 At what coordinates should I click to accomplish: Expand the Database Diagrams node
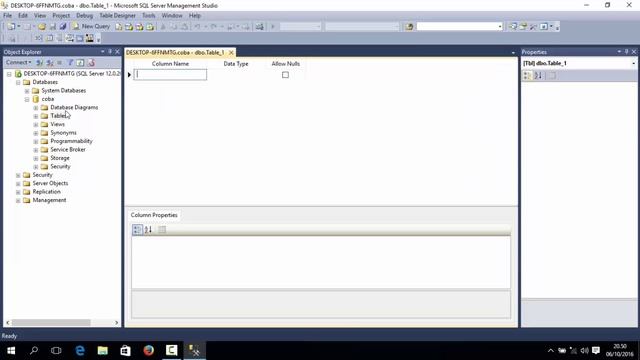(x=36, y=108)
